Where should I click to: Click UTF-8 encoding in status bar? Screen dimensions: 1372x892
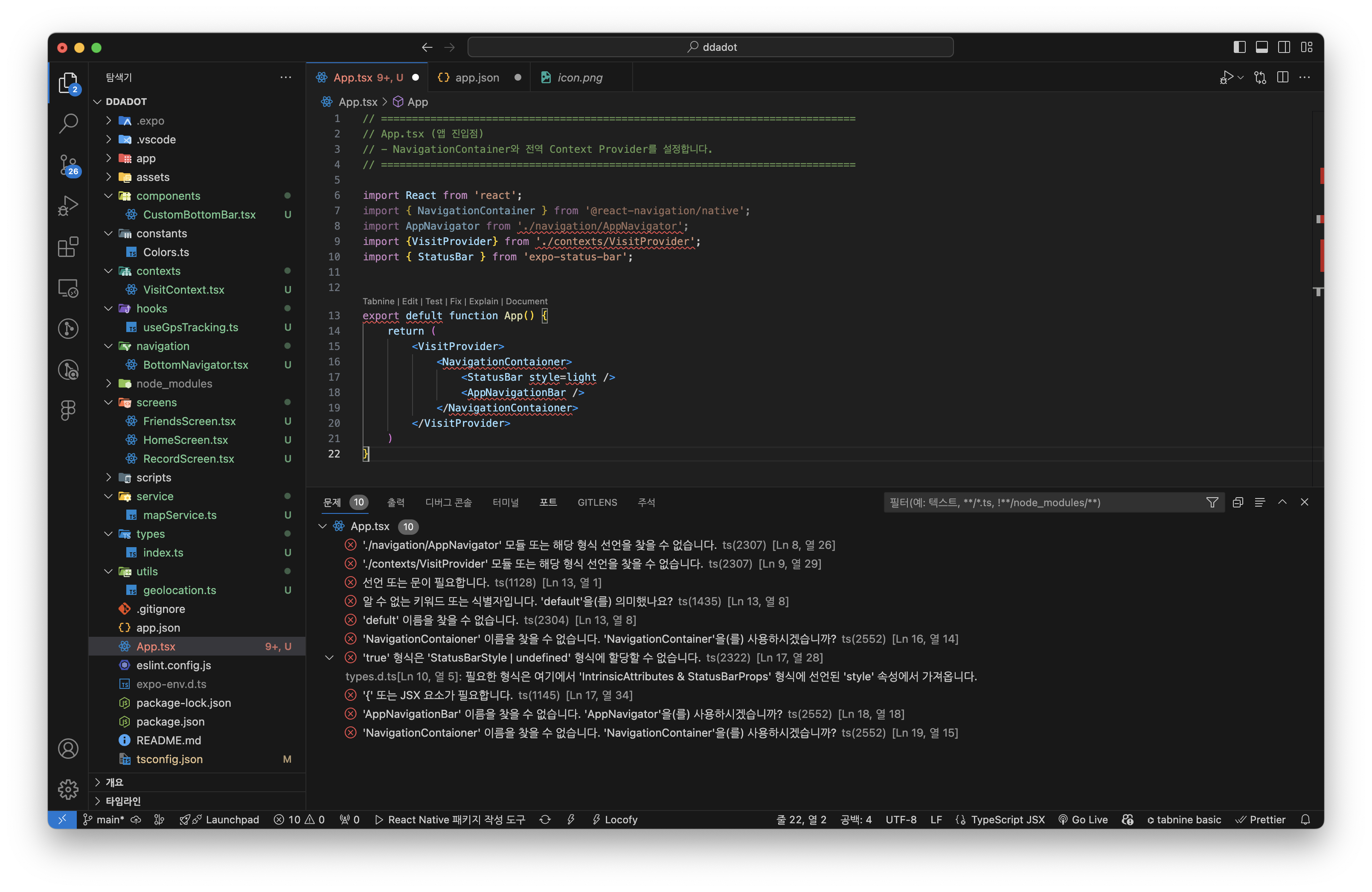coord(901,819)
